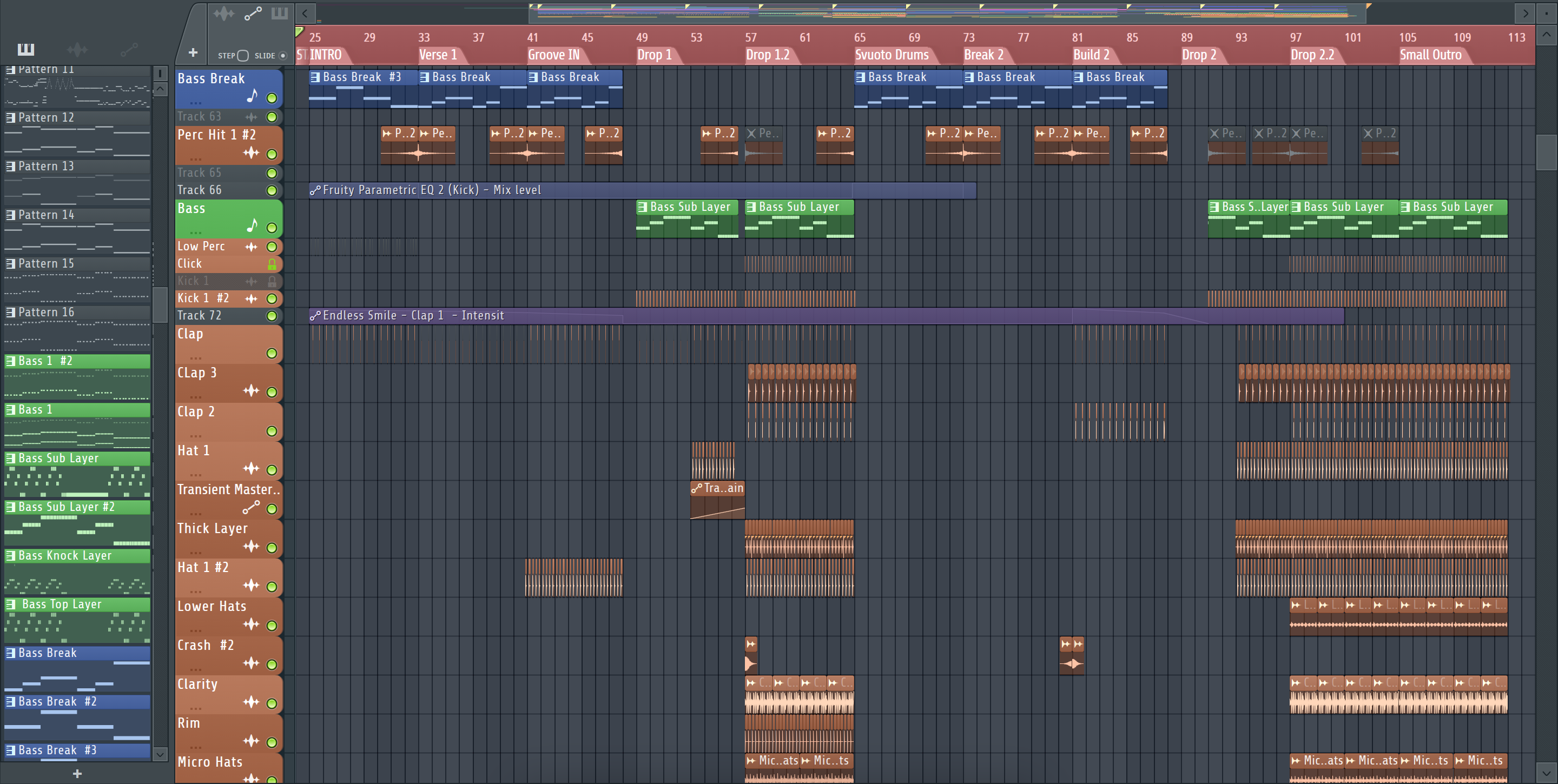Click the add pattern plus at picker bottom

tap(77, 773)
